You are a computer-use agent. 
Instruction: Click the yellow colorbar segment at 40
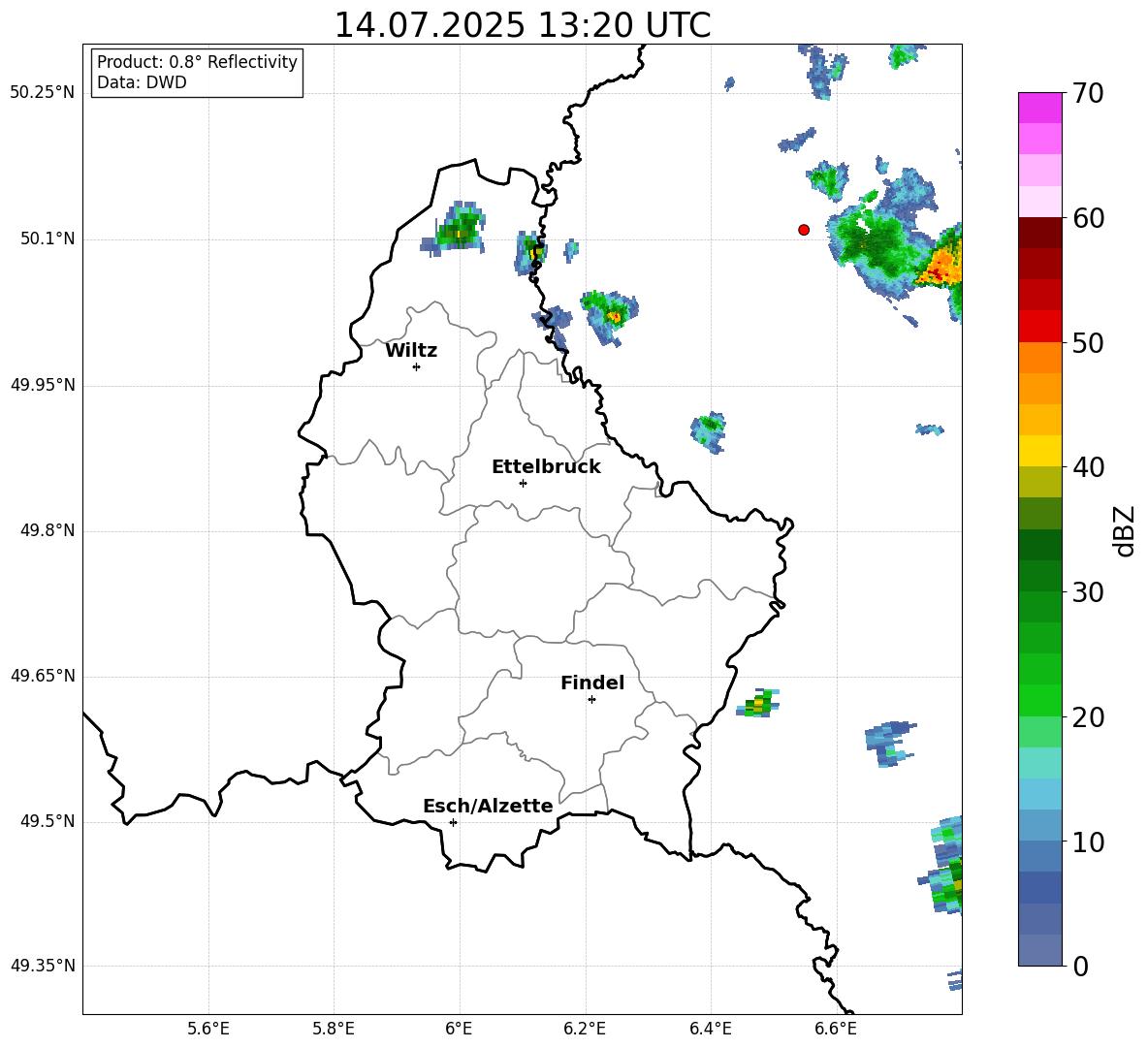pos(1039,451)
